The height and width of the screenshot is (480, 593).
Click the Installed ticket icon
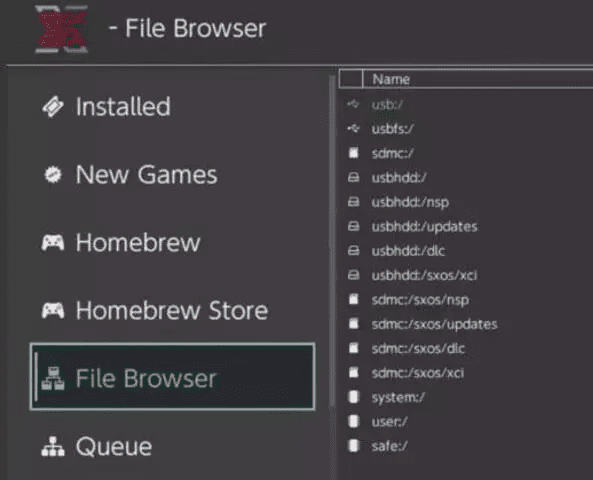(x=53, y=107)
